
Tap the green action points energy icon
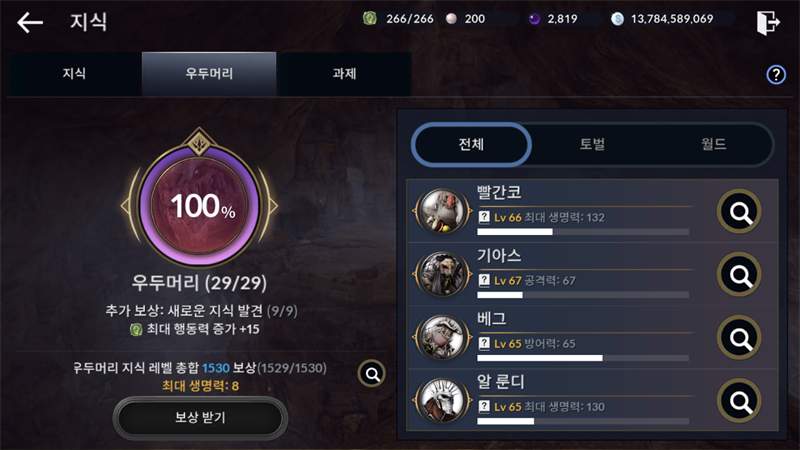tap(370, 19)
